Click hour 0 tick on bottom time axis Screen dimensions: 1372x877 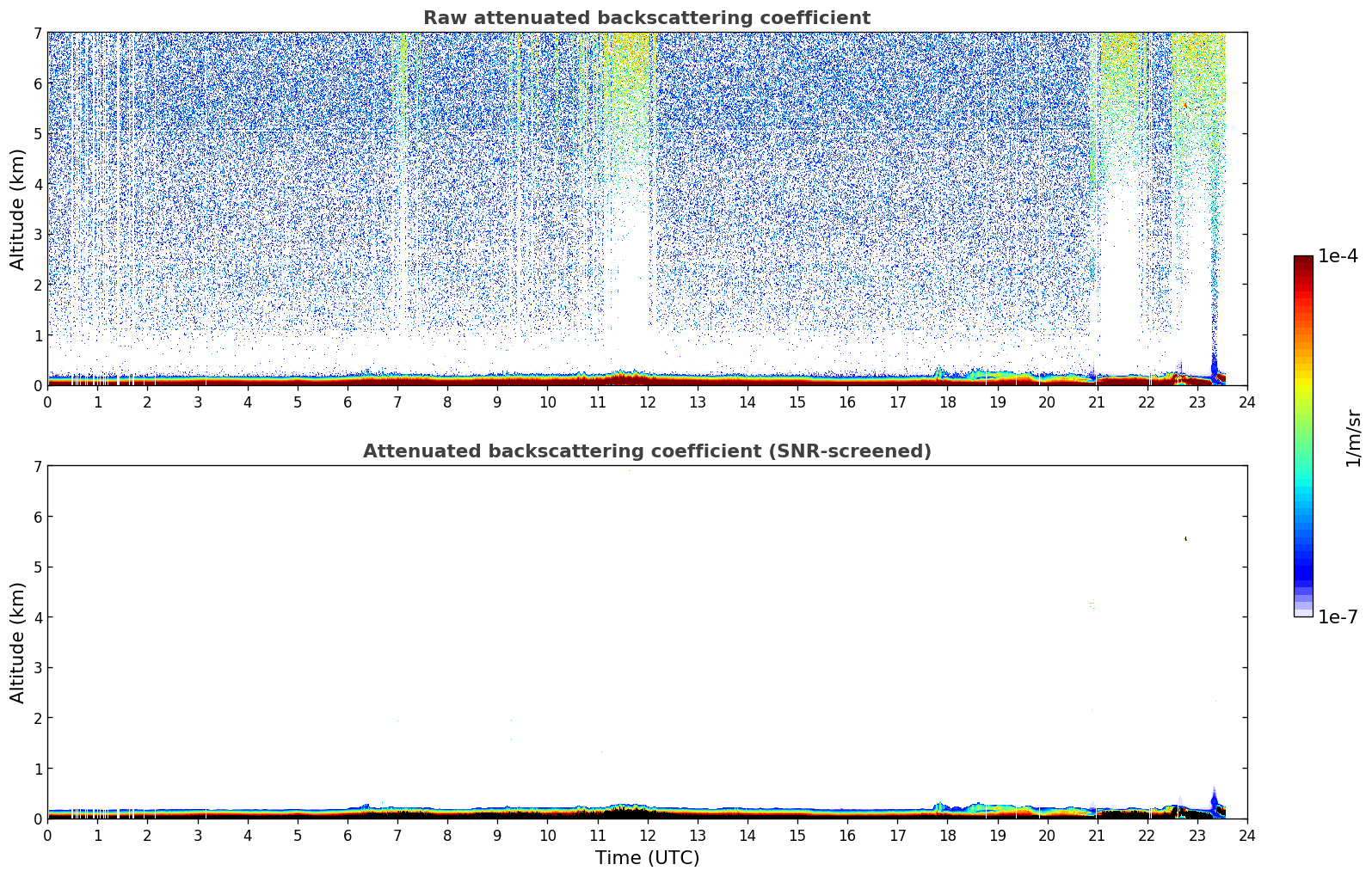tap(47, 836)
